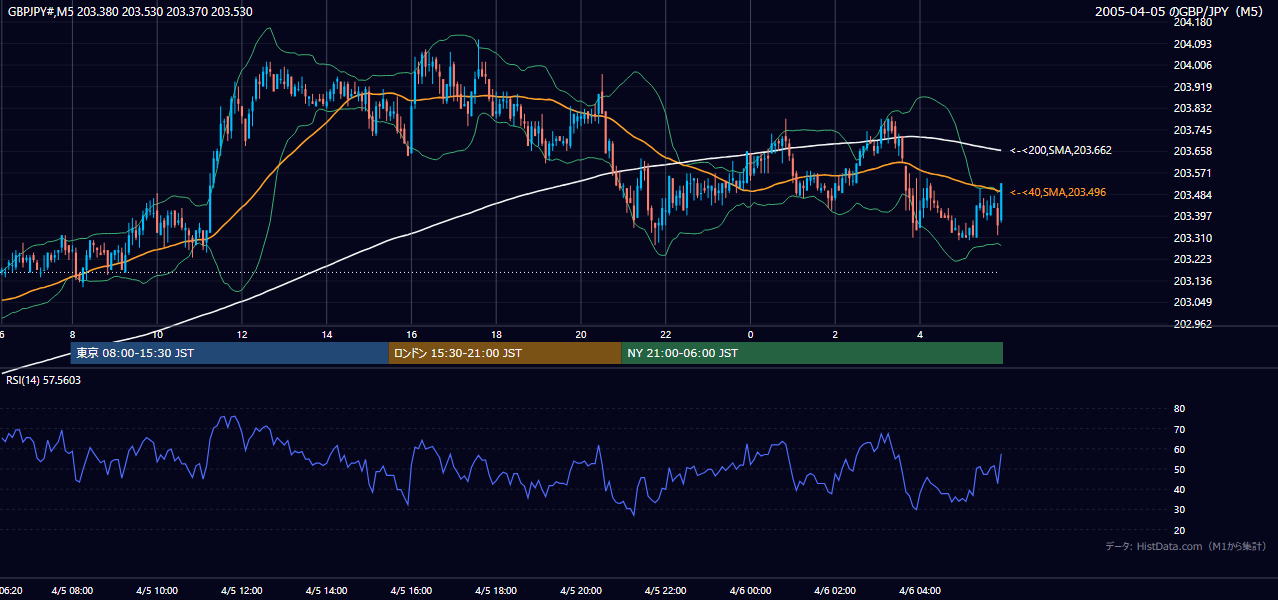Click the 4/5 10:00 date label
Image resolution: width=1278 pixels, height=600 pixels.
pyautogui.click(x=157, y=591)
